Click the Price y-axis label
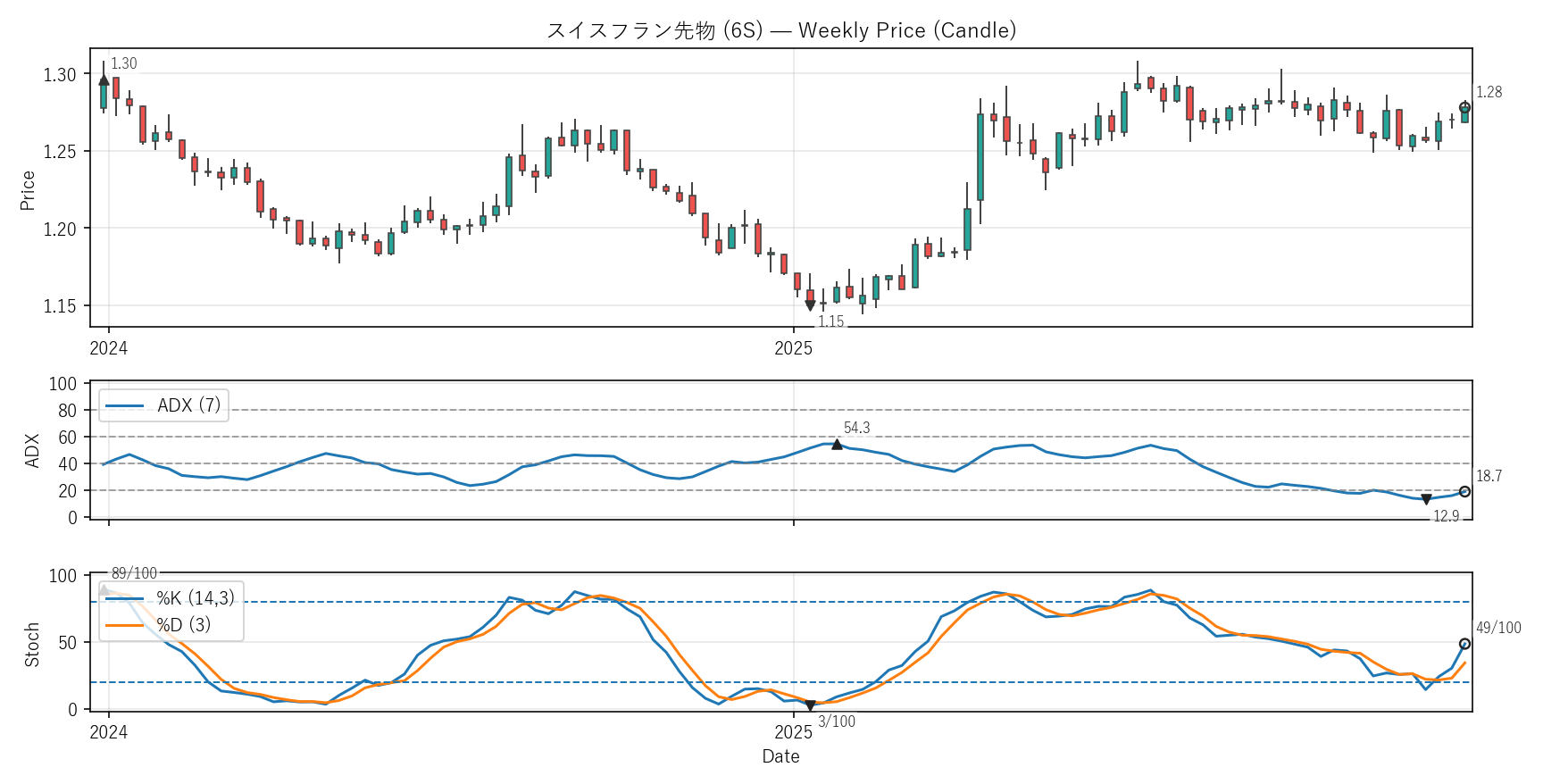Image resolution: width=1543 pixels, height=784 pixels. click(28, 190)
